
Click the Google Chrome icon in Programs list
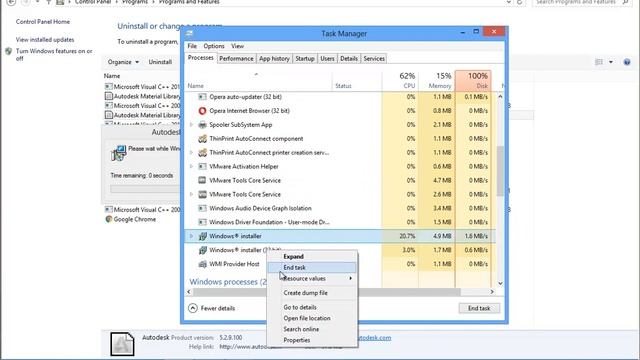109,219
